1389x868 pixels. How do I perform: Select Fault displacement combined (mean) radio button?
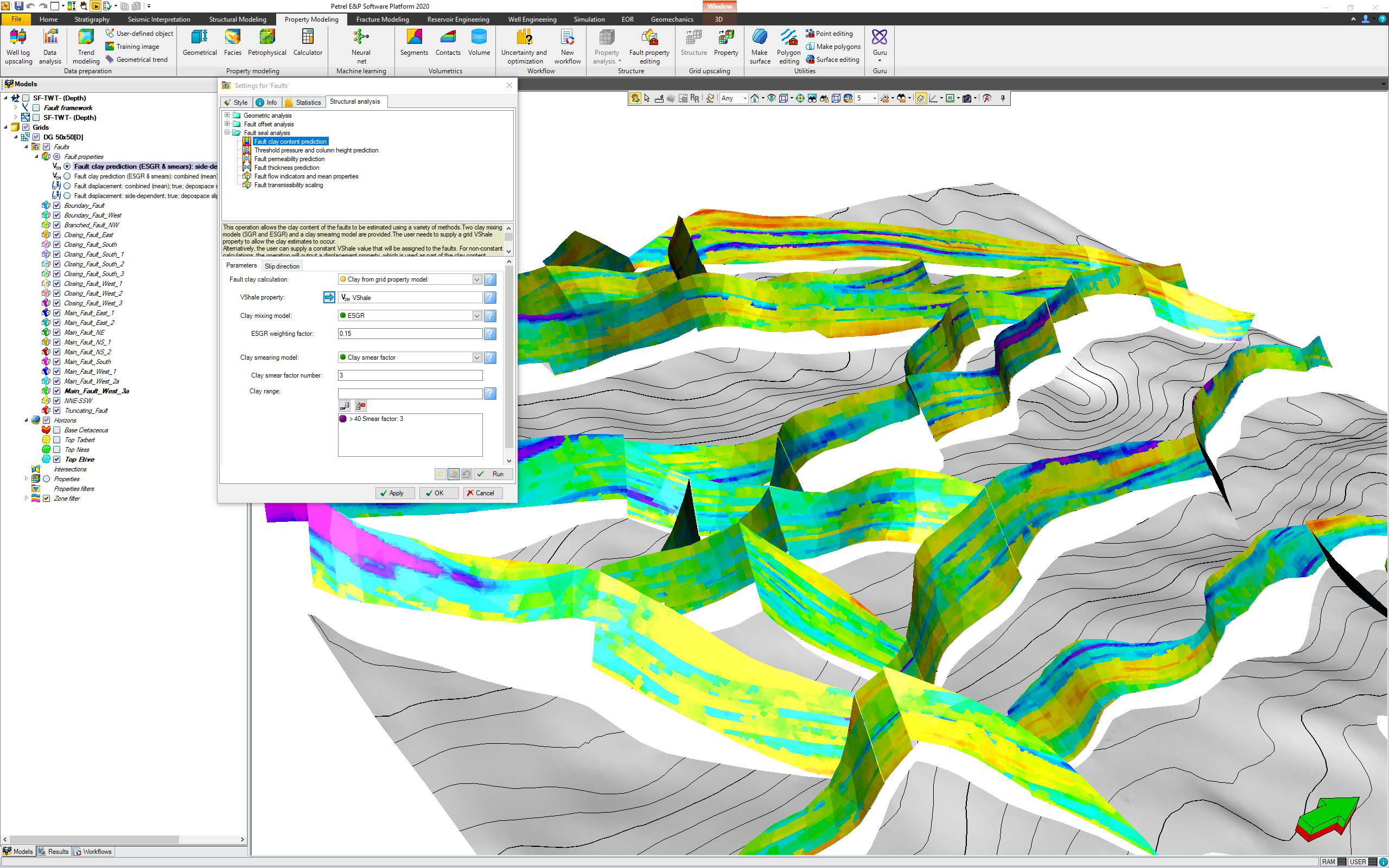[67, 186]
